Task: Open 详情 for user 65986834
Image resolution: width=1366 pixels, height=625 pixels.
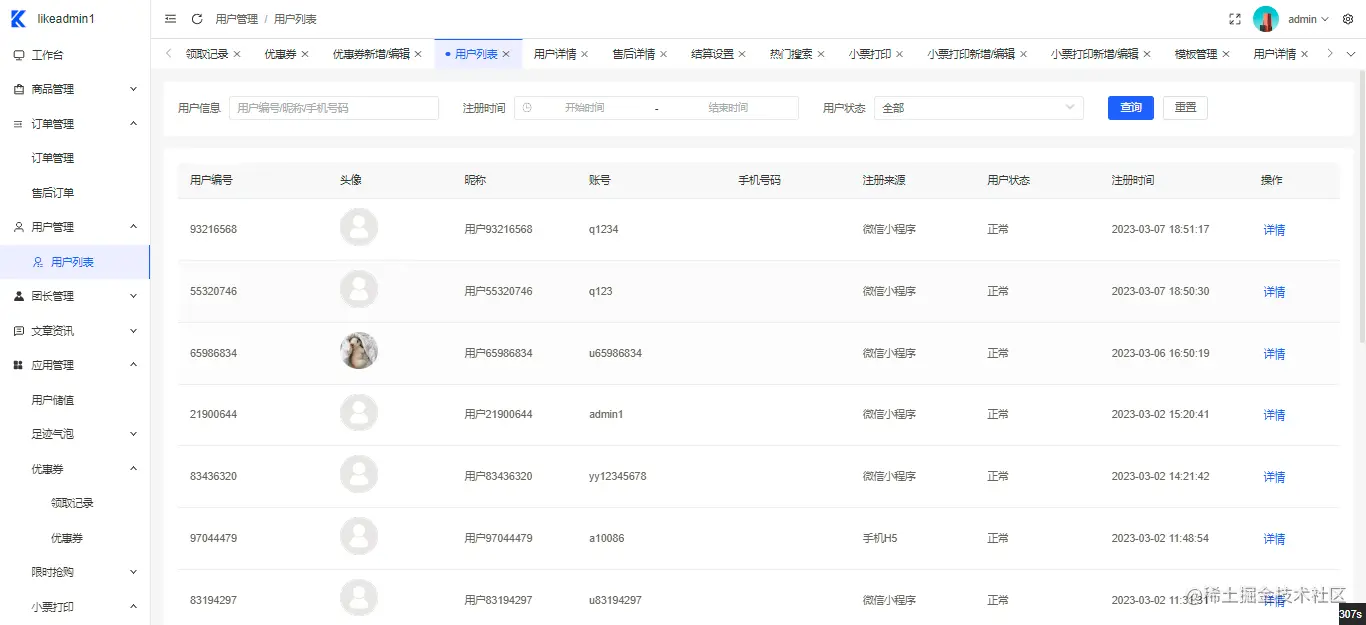Action: (x=1274, y=354)
